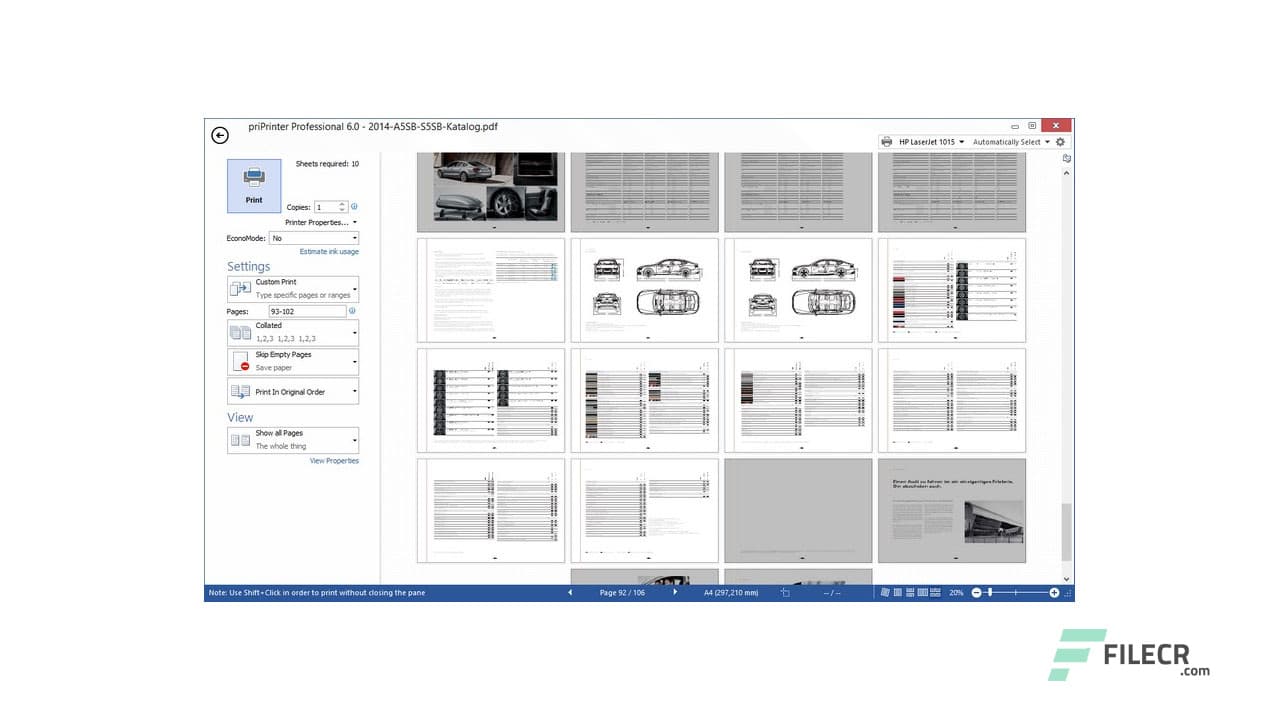This screenshot has width=1280, height=720.
Task: Click the info icon next to Copies field
Action: 355,207
